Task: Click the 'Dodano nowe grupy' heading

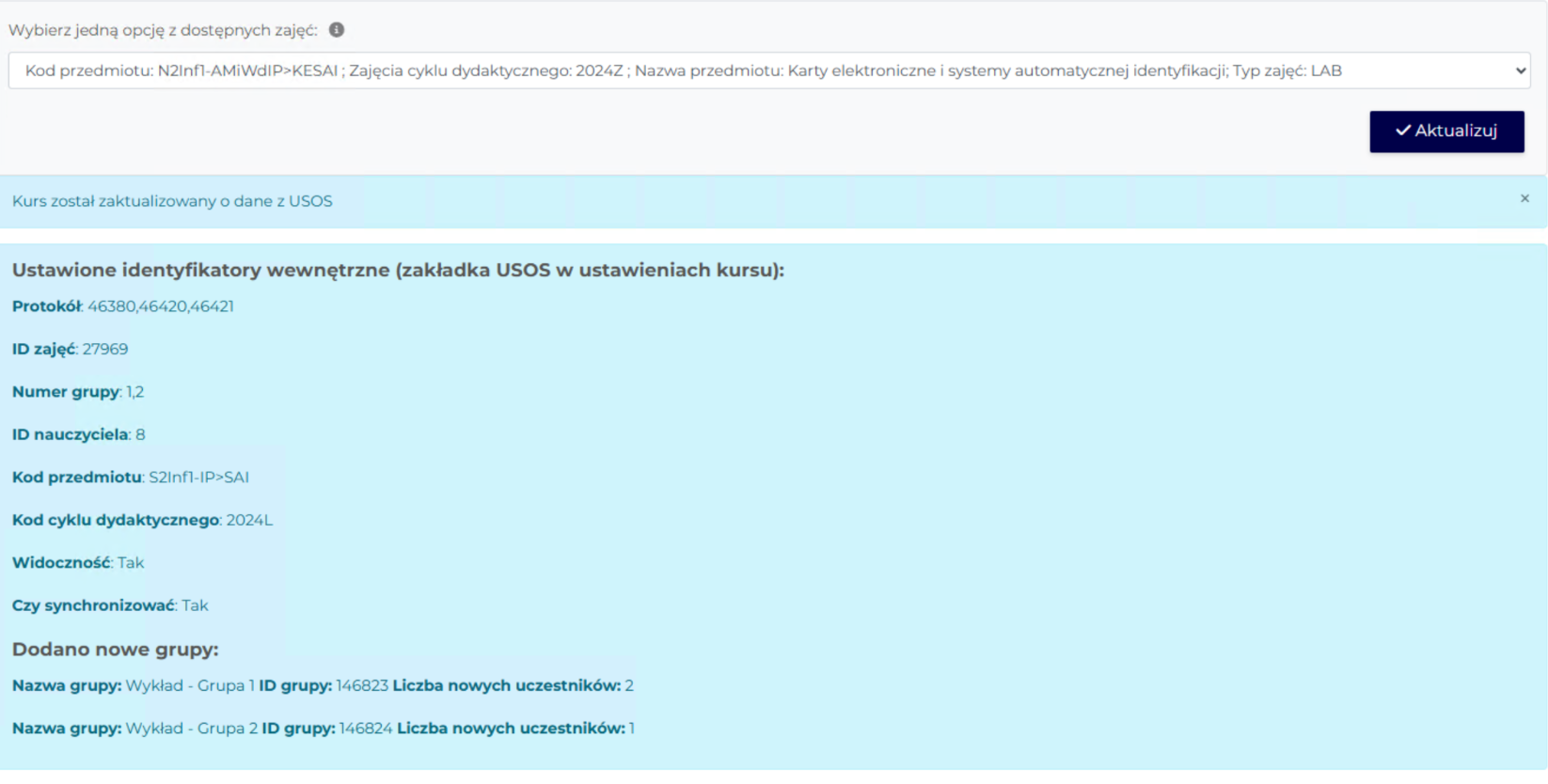Action: tap(115, 650)
